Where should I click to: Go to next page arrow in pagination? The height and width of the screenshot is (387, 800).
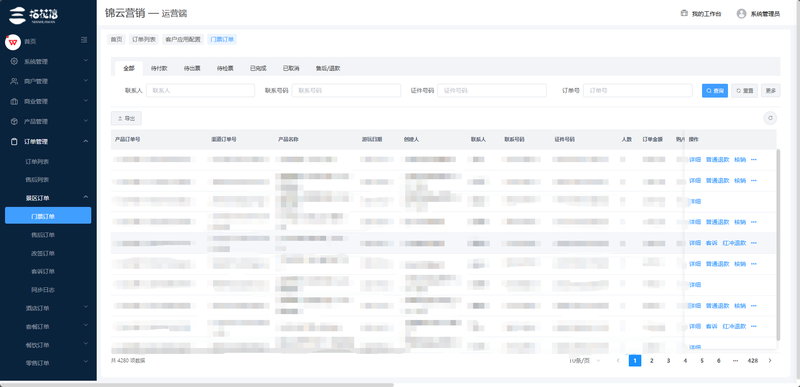click(770, 360)
